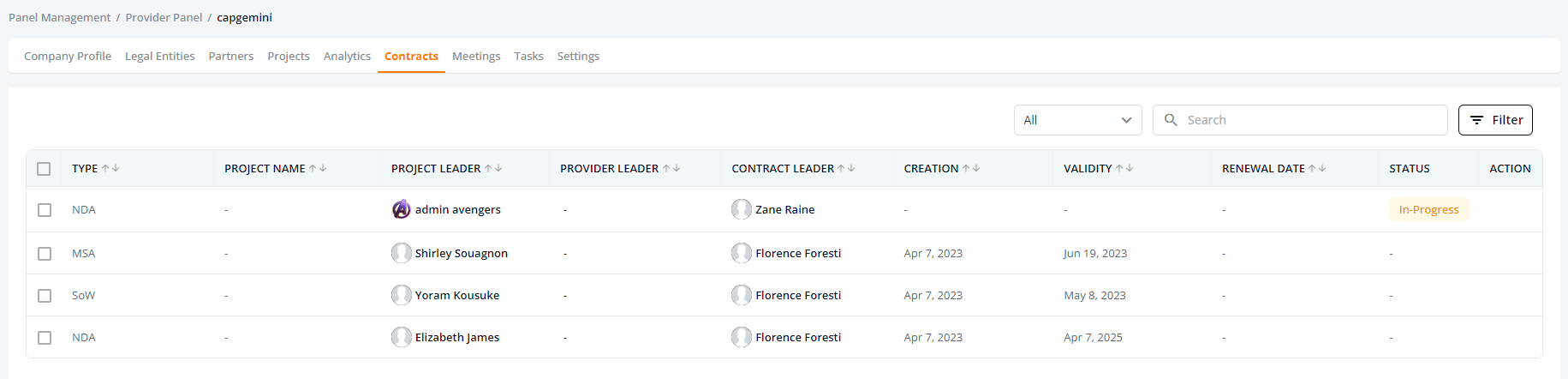Click the Filter button

1495,120
